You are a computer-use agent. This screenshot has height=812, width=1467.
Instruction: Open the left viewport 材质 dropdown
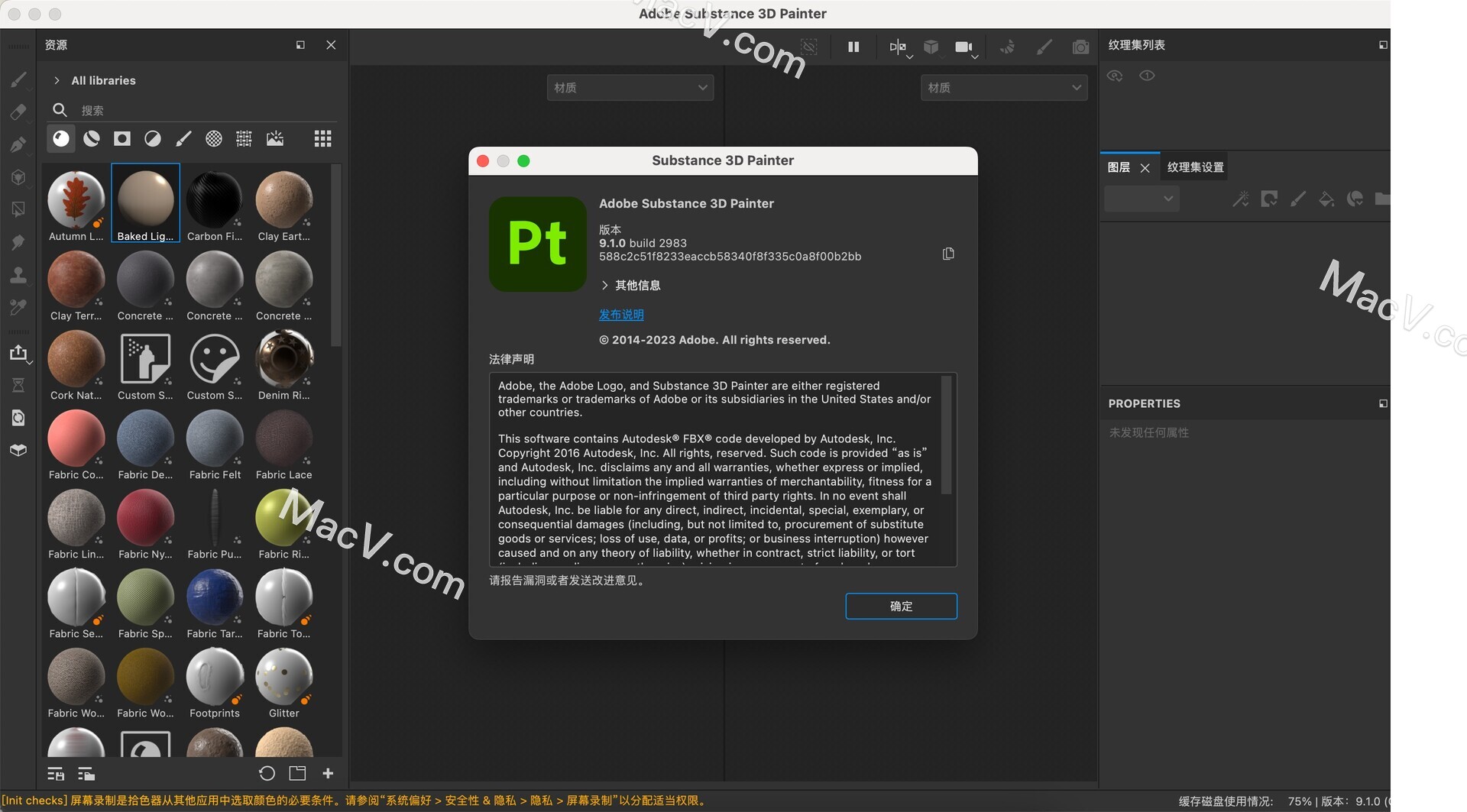tap(630, 88)
